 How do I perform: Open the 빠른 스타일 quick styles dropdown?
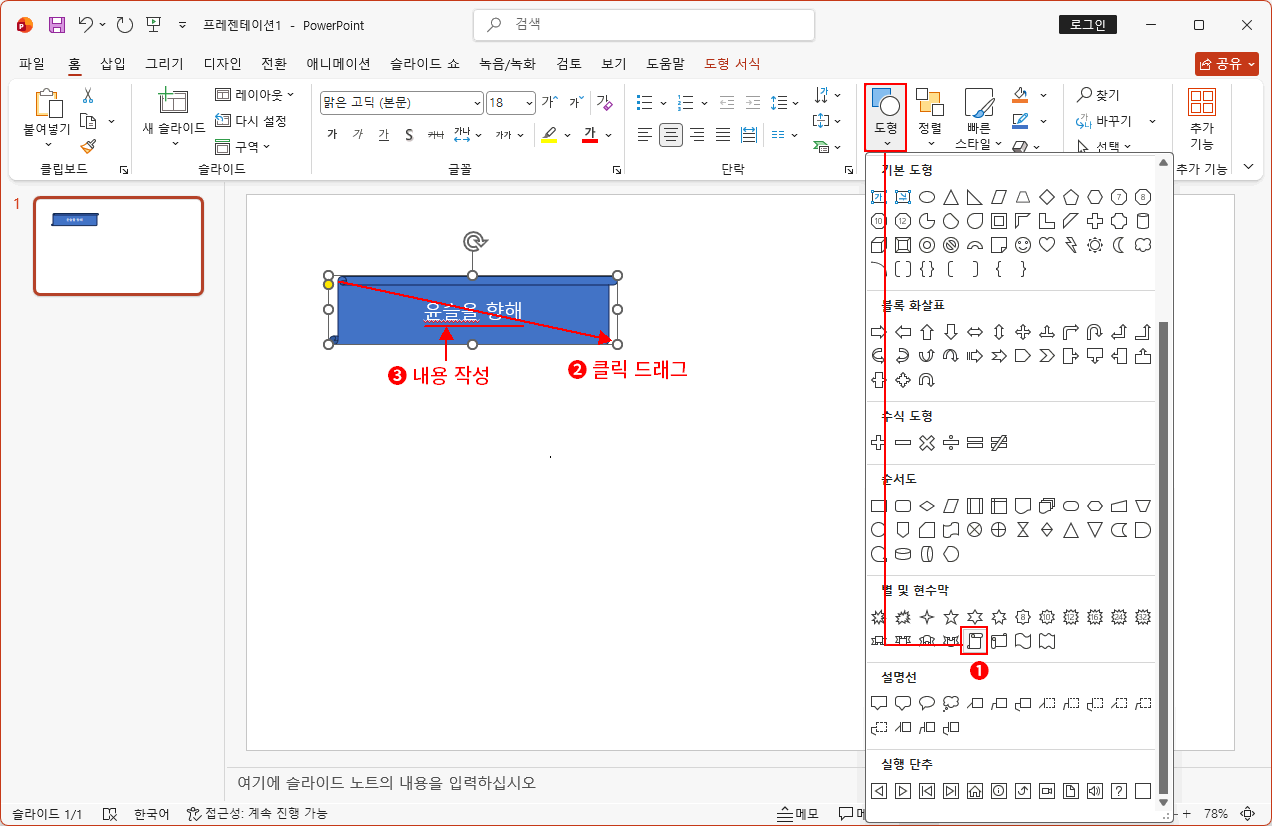[978, 112]
